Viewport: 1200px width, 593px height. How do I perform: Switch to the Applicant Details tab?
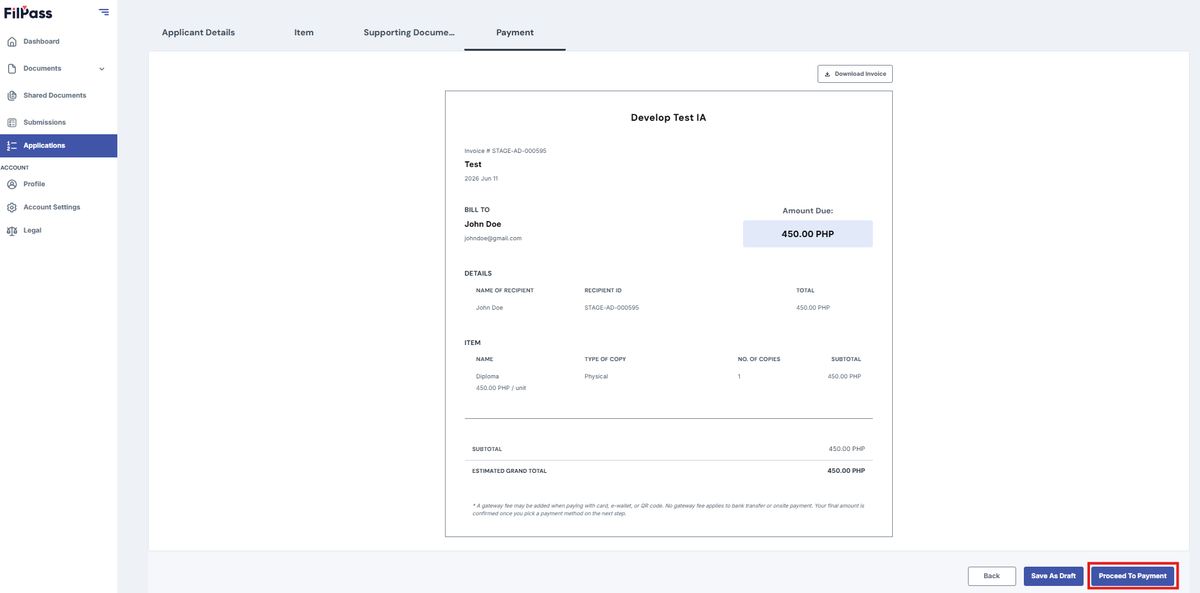pyautogui.click(x=198, y=33)
